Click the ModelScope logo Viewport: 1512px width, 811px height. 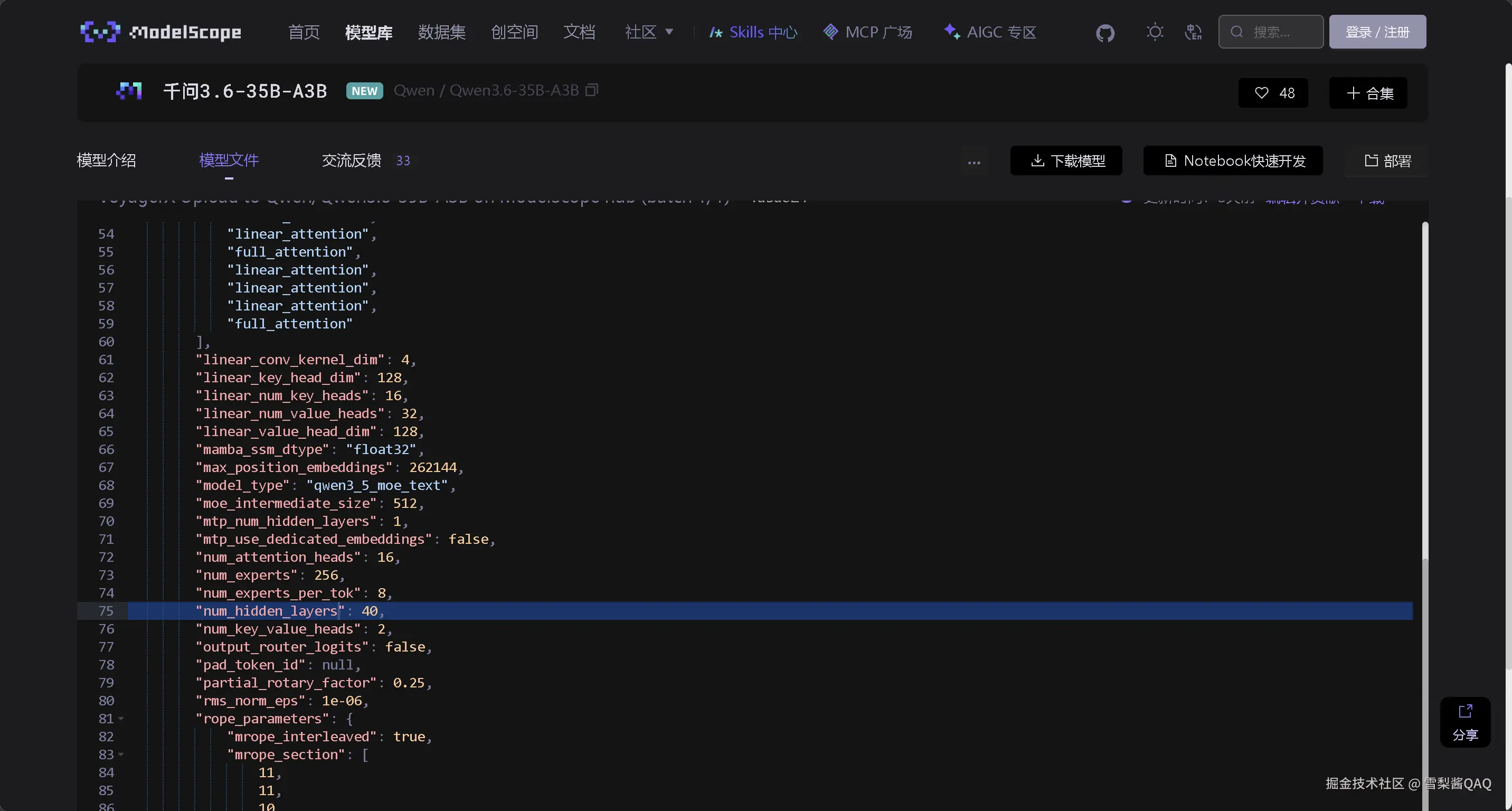coord(160,32)
